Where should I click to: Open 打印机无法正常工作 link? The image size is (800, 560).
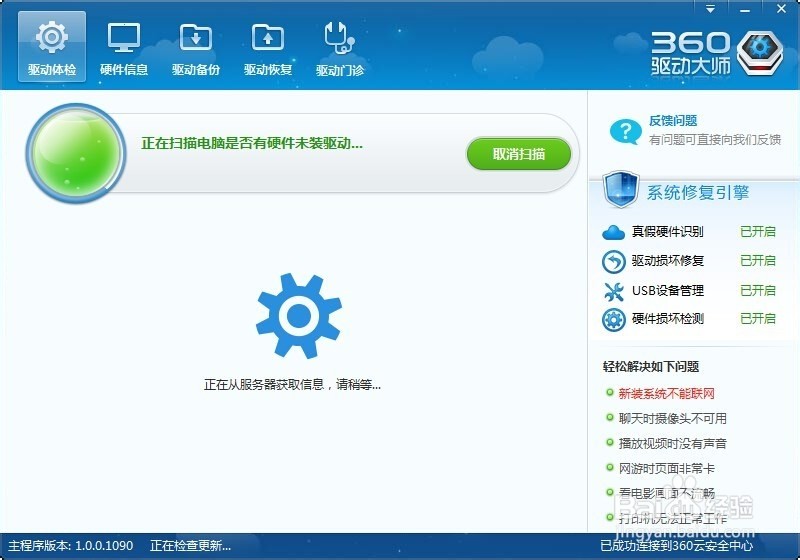pyautogui.click(x=672, y=518)
